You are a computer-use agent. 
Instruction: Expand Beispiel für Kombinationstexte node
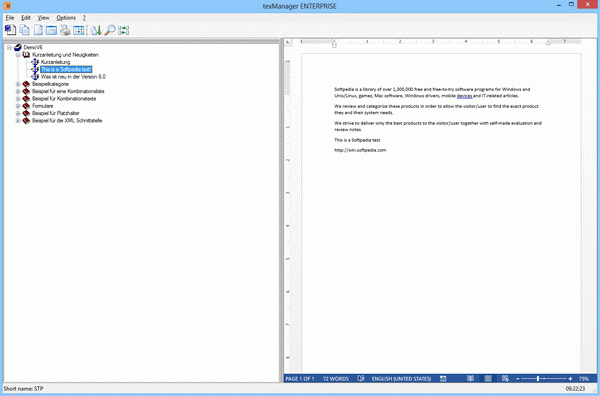point(18,99)
